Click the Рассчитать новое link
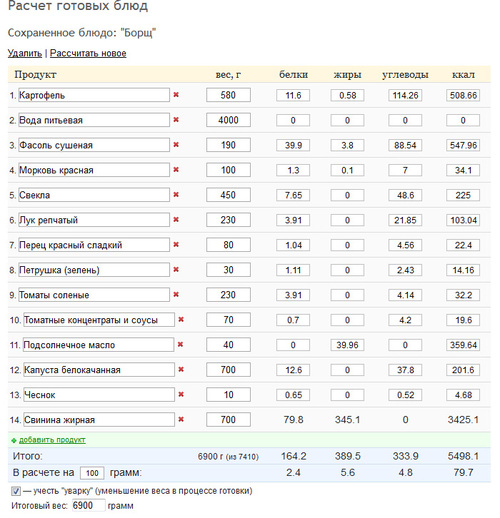The image size is (500, 518). [88, 53]
